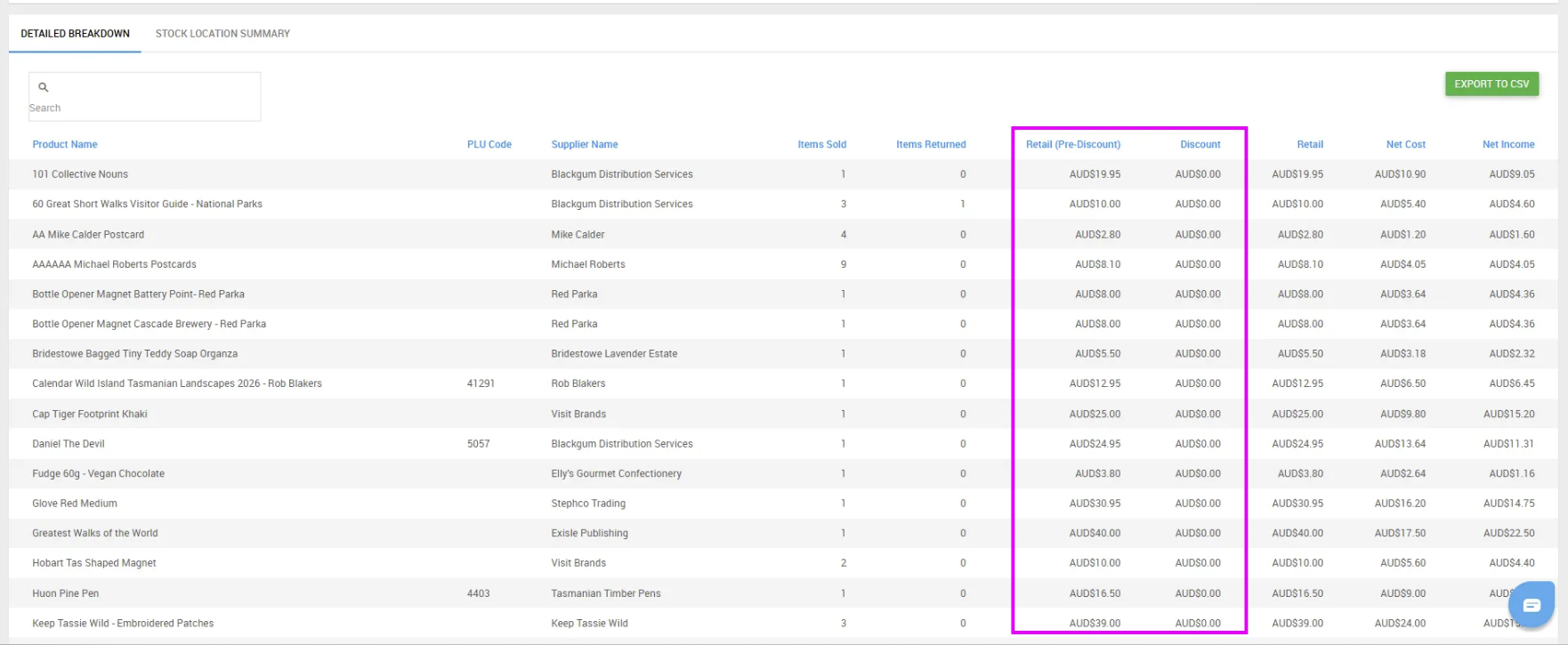Click Cap Tiger Footprint Khaki product
1568x645 pixels.
[x=90, y=414]
